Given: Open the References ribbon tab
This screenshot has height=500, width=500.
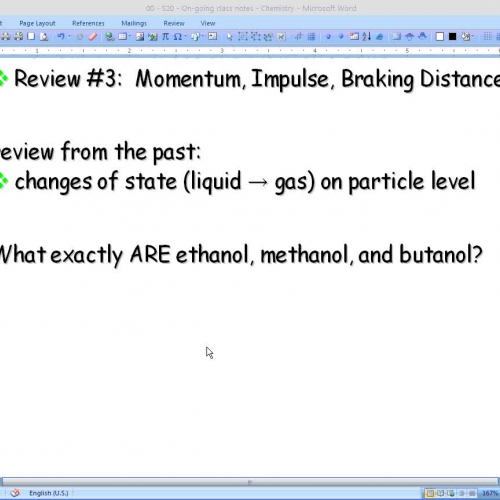Looking at the screenshot, I should 88,23.
